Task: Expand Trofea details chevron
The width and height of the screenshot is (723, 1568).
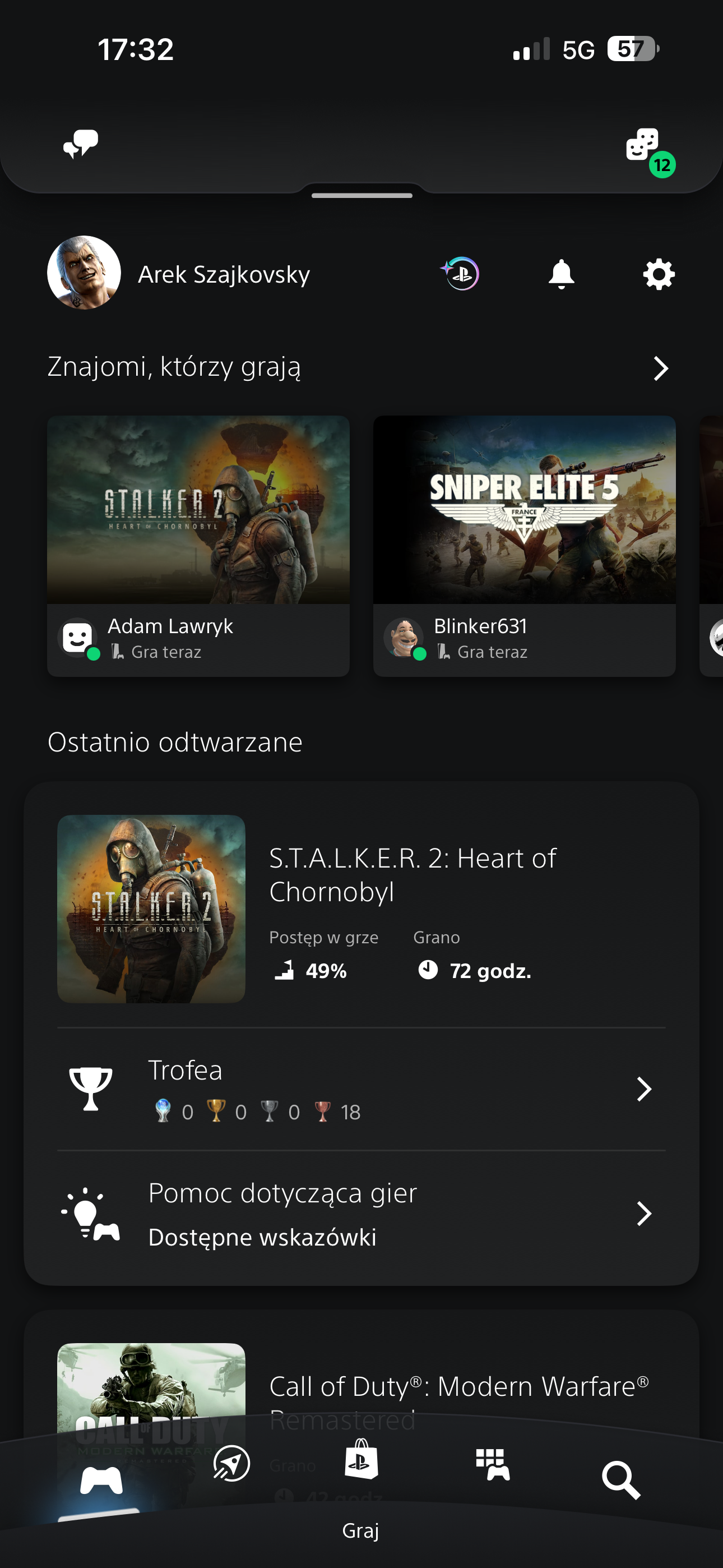Action: pos(644,1089)
